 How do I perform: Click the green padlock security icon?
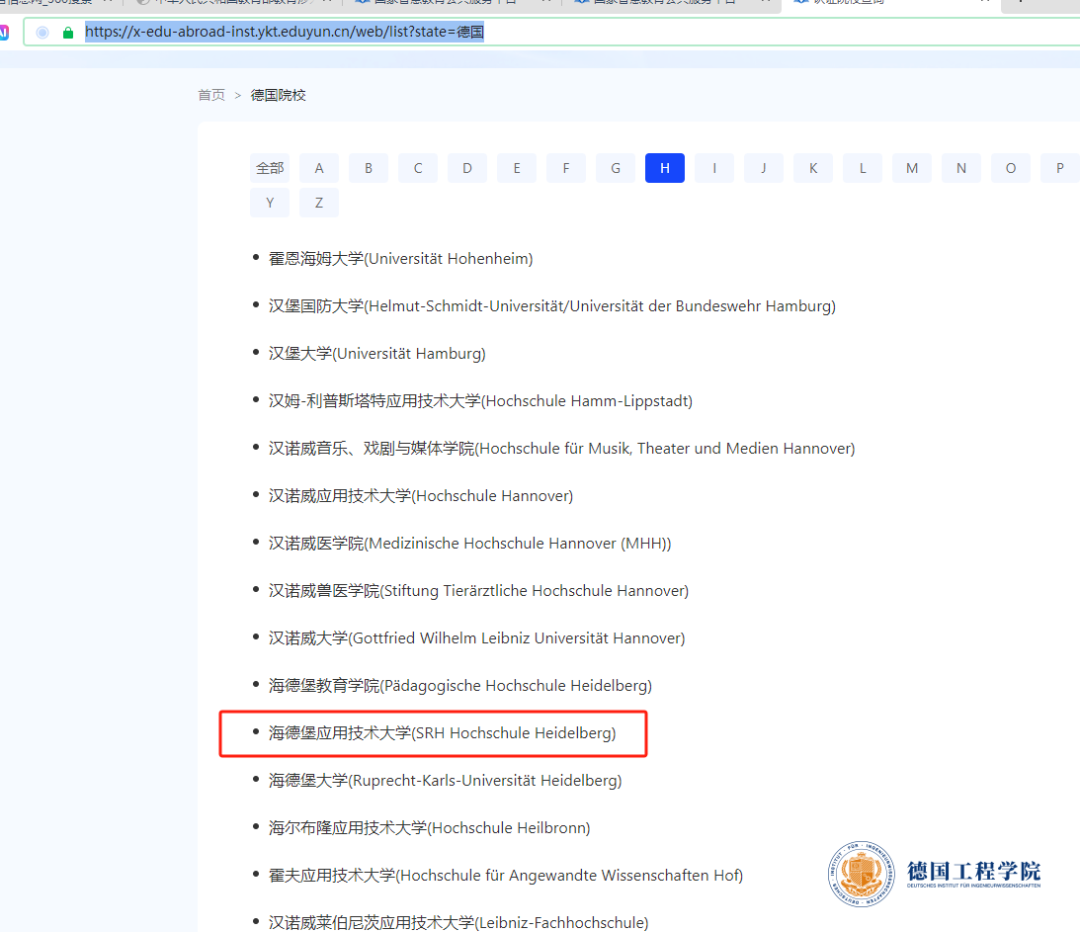pyautogui.click(x=68, y=32)
